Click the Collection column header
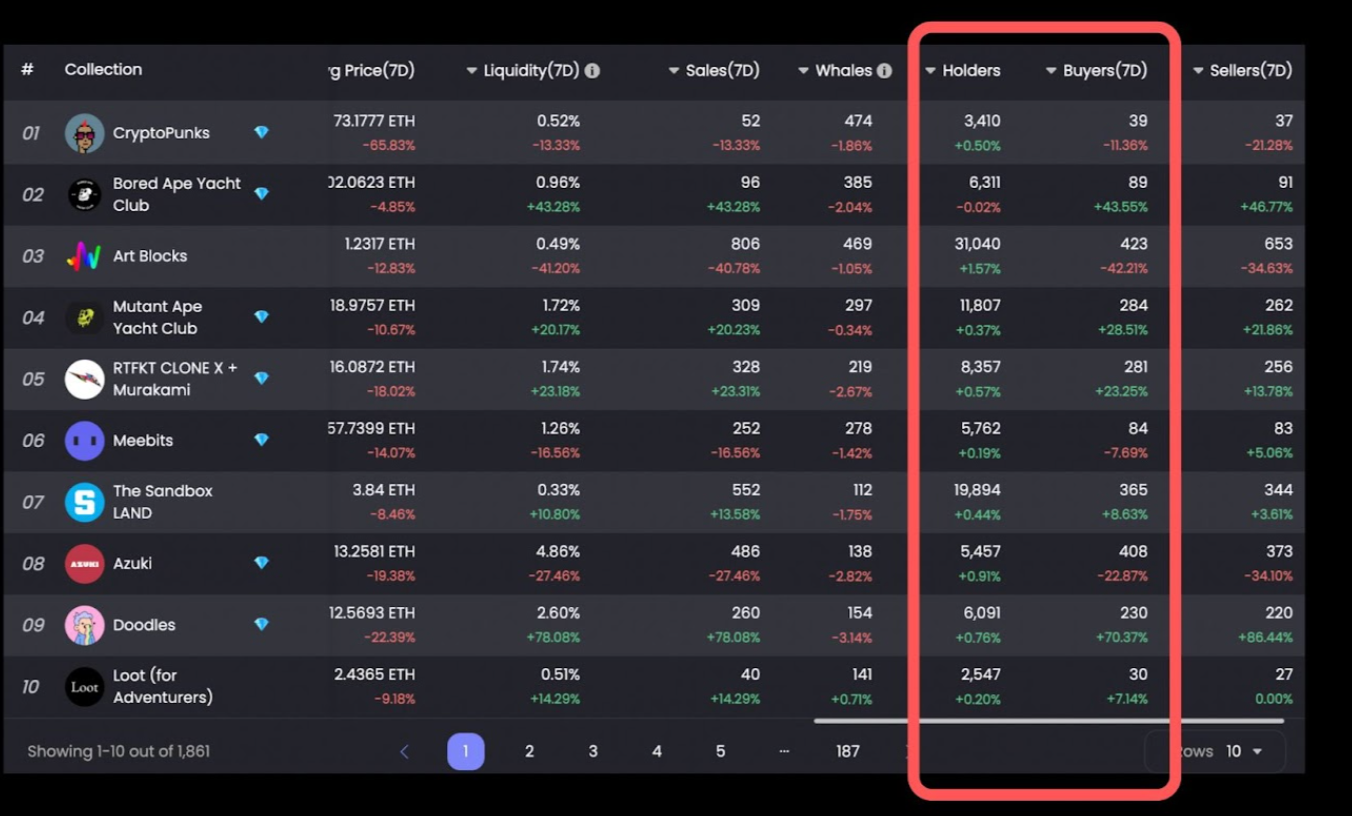Screen dimensions: 1352x816 tap(103, 69)
